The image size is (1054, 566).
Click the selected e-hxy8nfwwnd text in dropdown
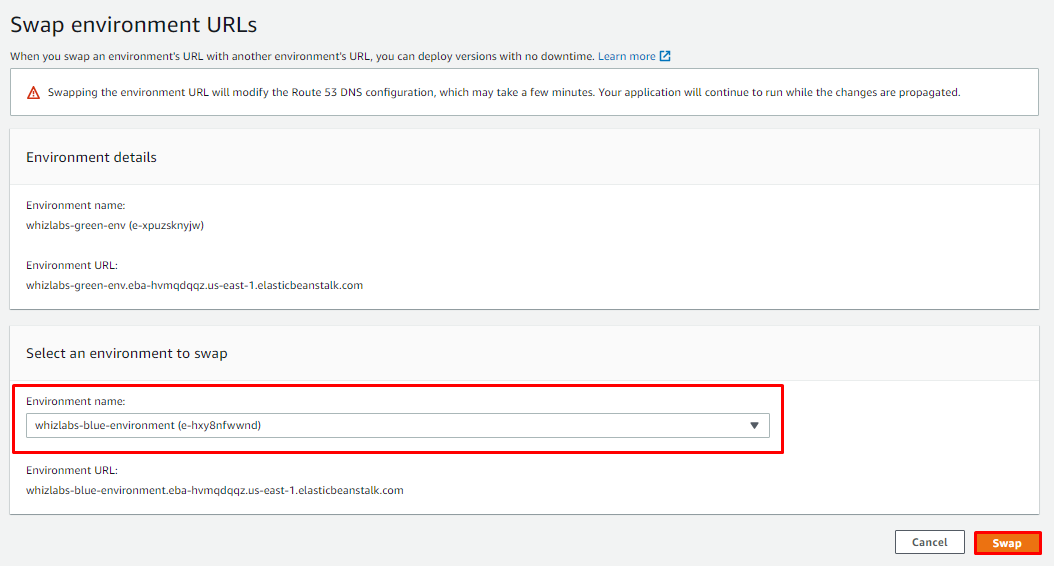pyautogui.click(x=219, y=426)
